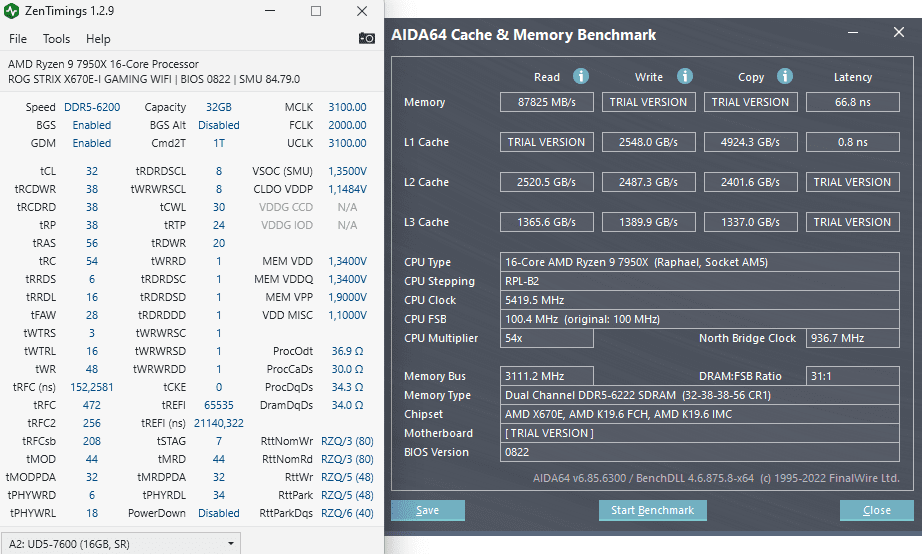Click the RttParkDqs RZQ/6 (40) value
The height and width of the screenshot is (554, 922).
(347, 513)
